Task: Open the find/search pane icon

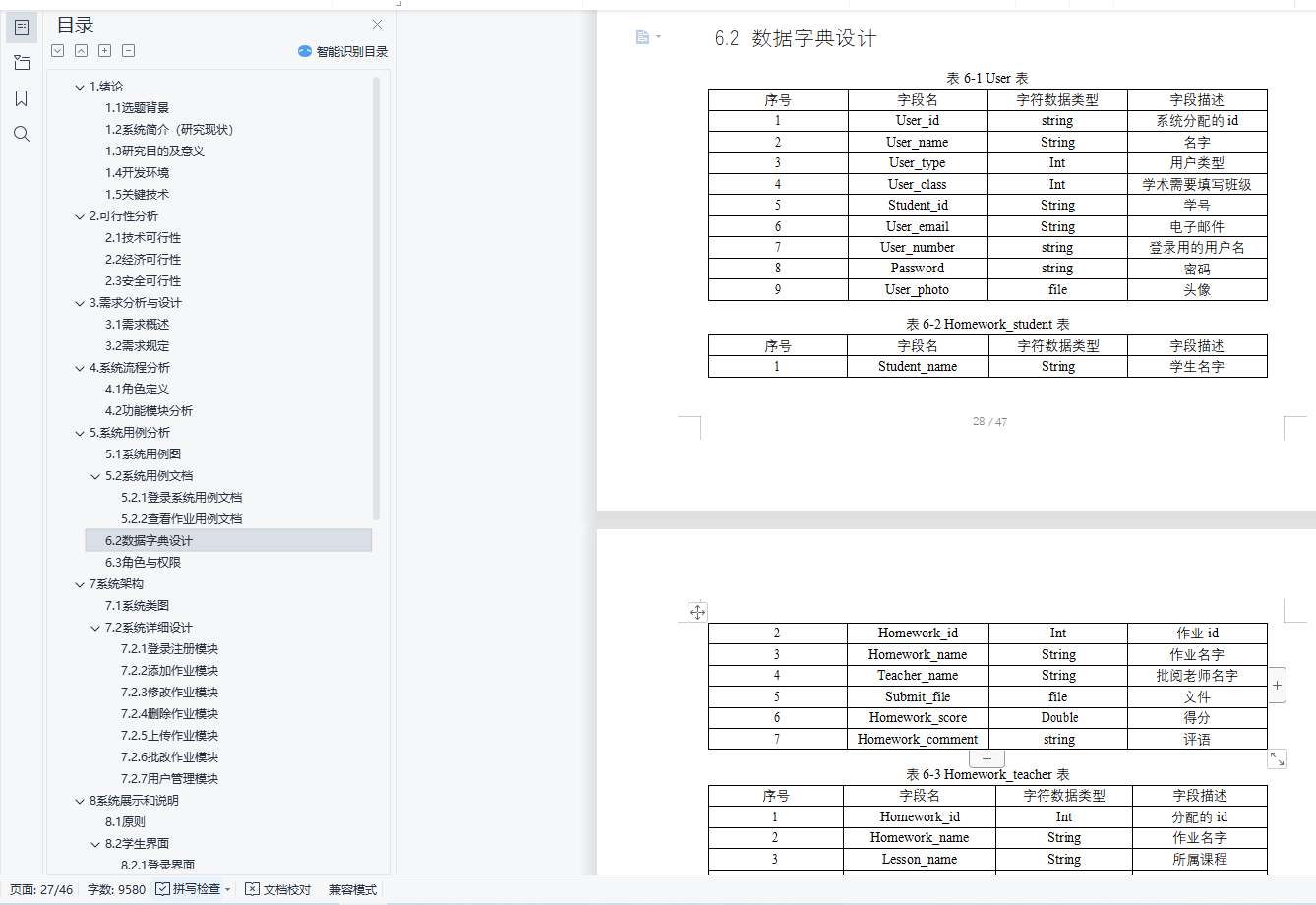Action: click(x=22, y=134)
